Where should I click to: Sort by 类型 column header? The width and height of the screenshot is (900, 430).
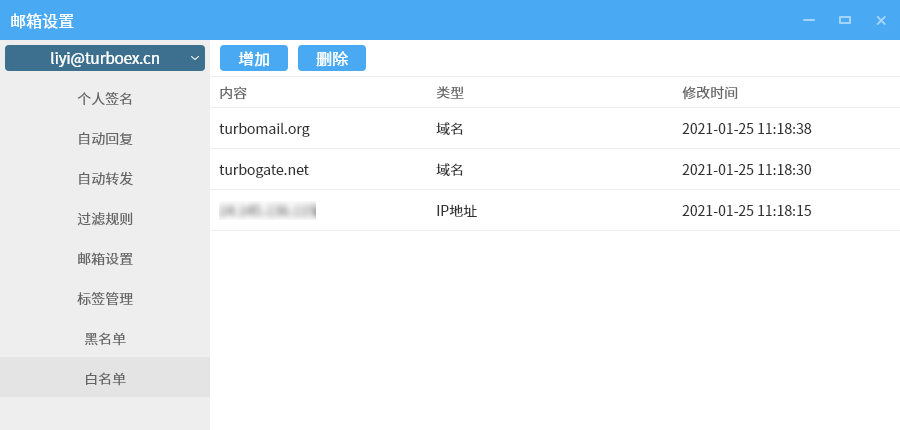450,93
